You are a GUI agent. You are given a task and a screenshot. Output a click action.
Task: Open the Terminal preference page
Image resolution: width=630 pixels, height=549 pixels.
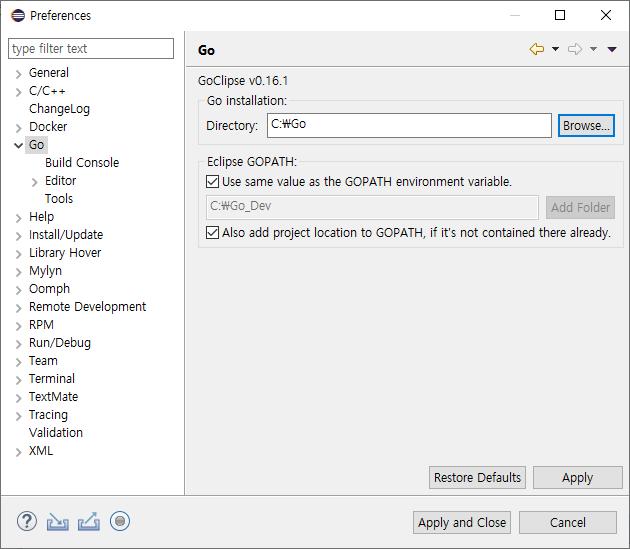pos(52,379)
